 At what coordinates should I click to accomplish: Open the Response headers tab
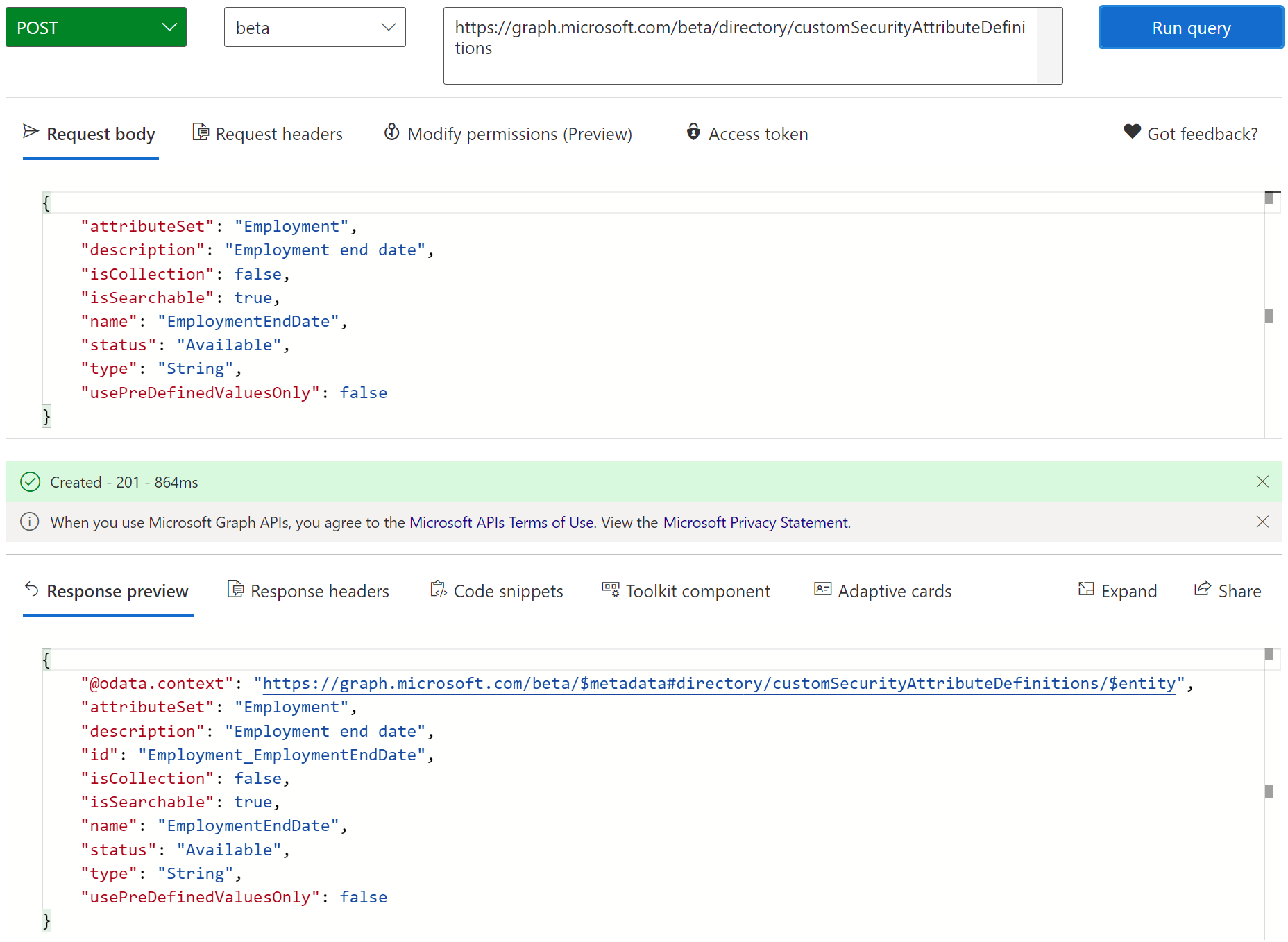309,591
